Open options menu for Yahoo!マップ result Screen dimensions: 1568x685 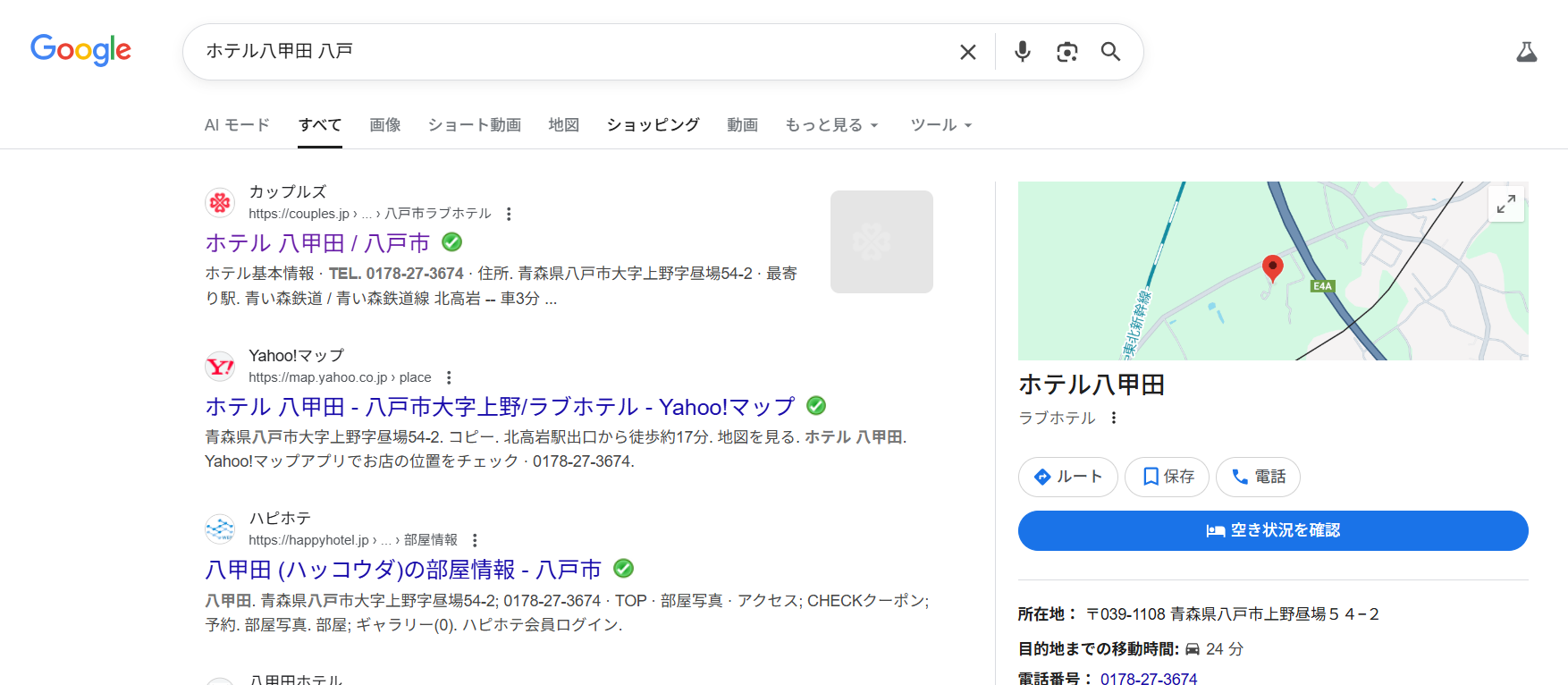[449, 377]
